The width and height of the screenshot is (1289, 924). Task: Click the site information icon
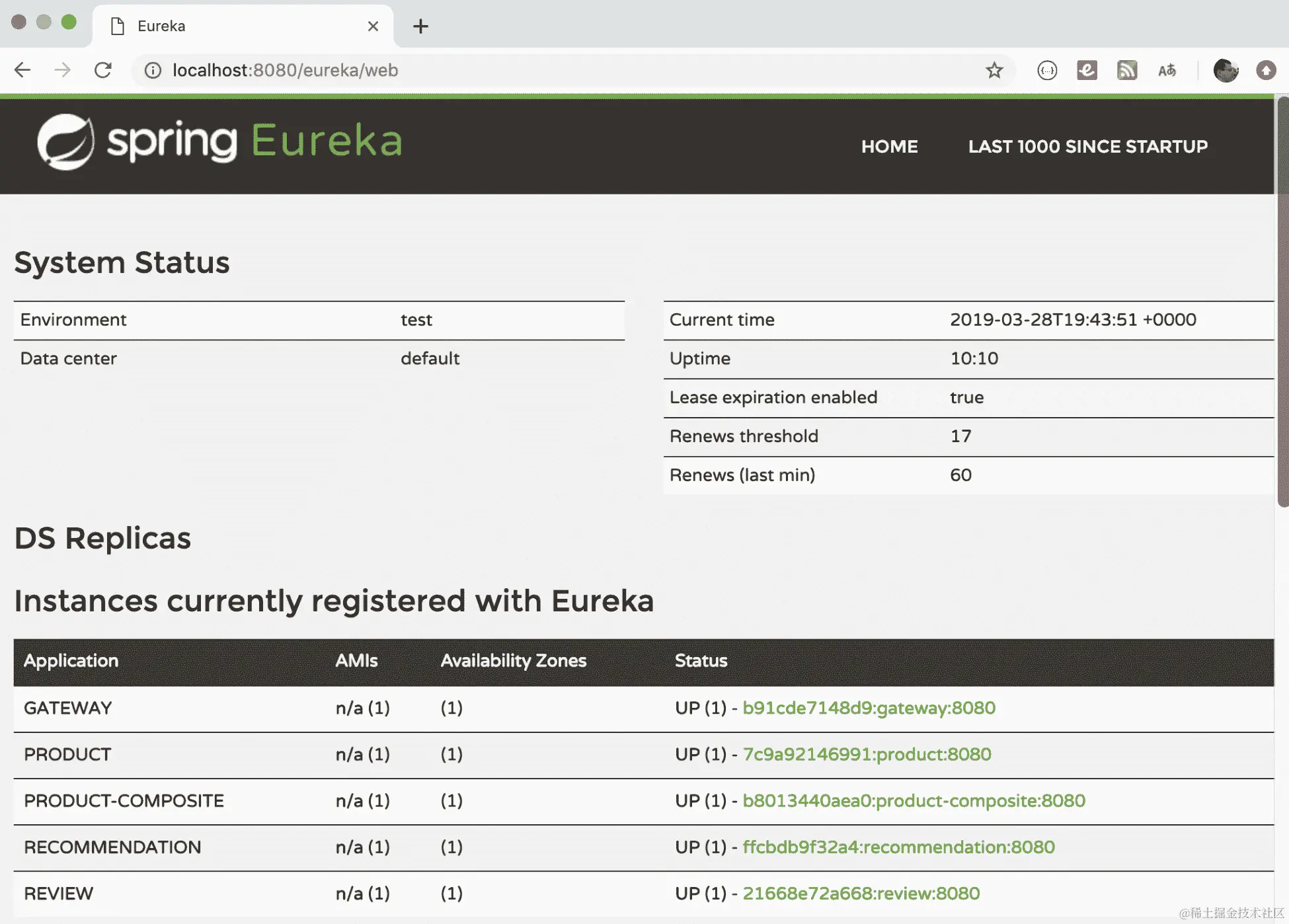(153, 70)
